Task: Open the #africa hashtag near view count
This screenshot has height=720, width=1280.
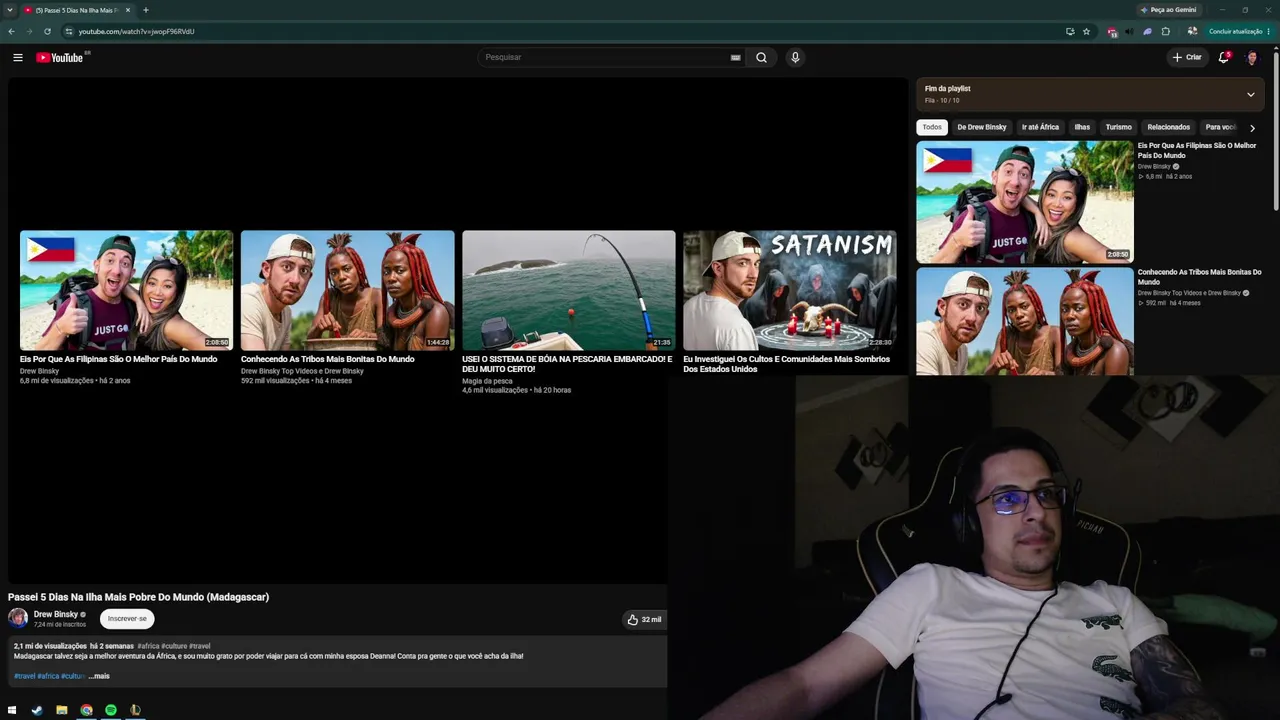Action: pos(147,646)
